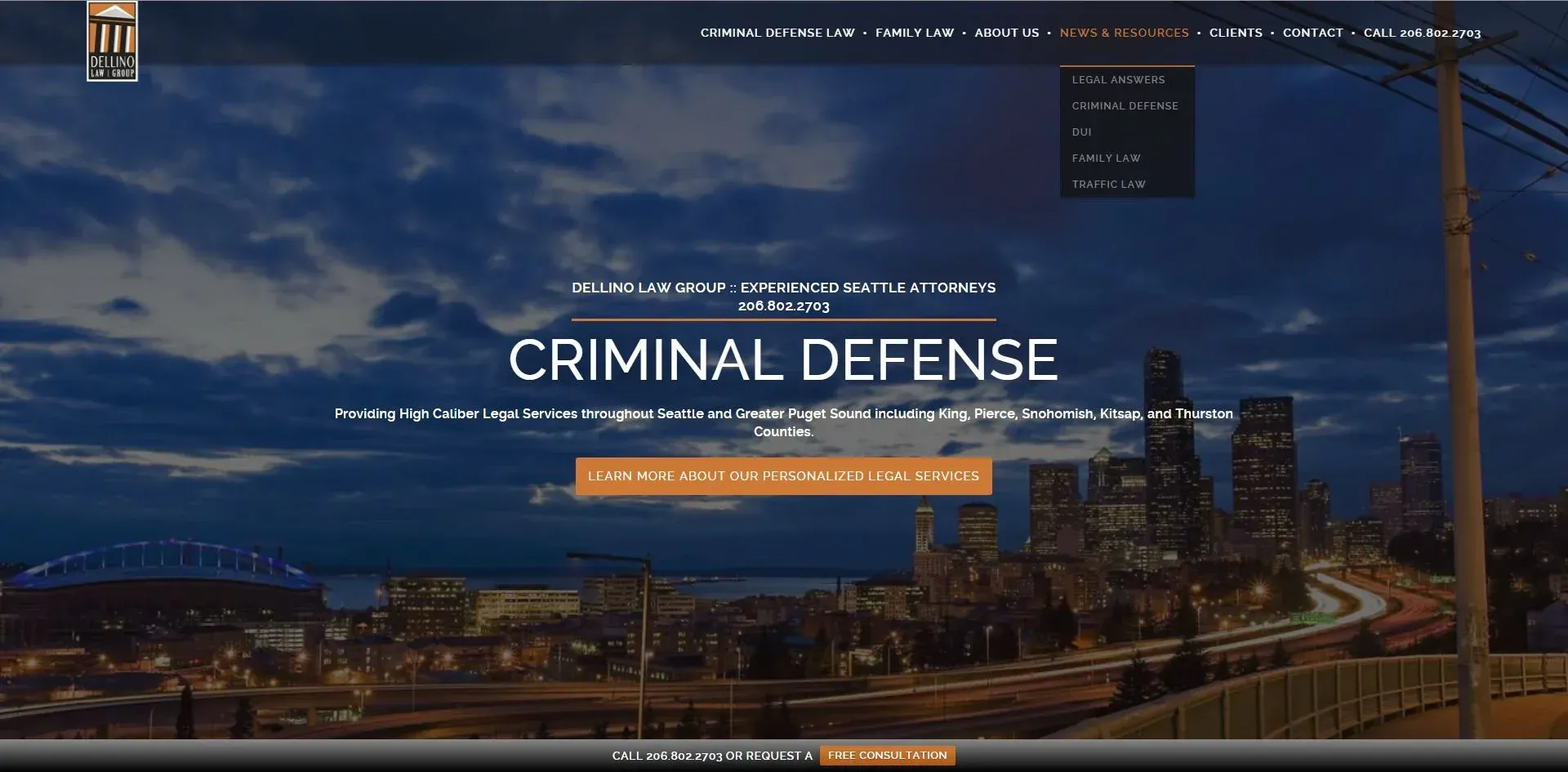Open the Criminal Defense Law page
Viewport: 1568px width, 772px height.
tap(776, 33)
